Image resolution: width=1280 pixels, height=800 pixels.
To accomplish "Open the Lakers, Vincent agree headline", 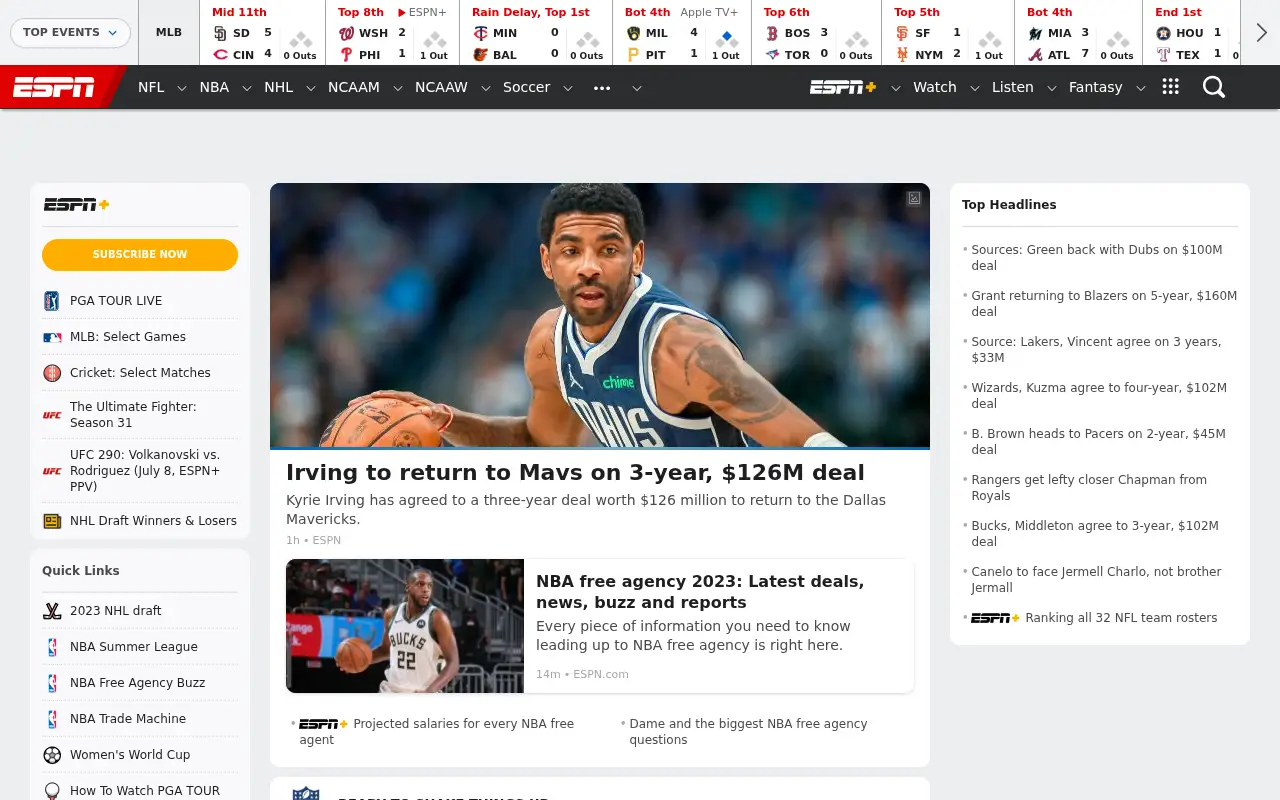I will [1097, 350].
